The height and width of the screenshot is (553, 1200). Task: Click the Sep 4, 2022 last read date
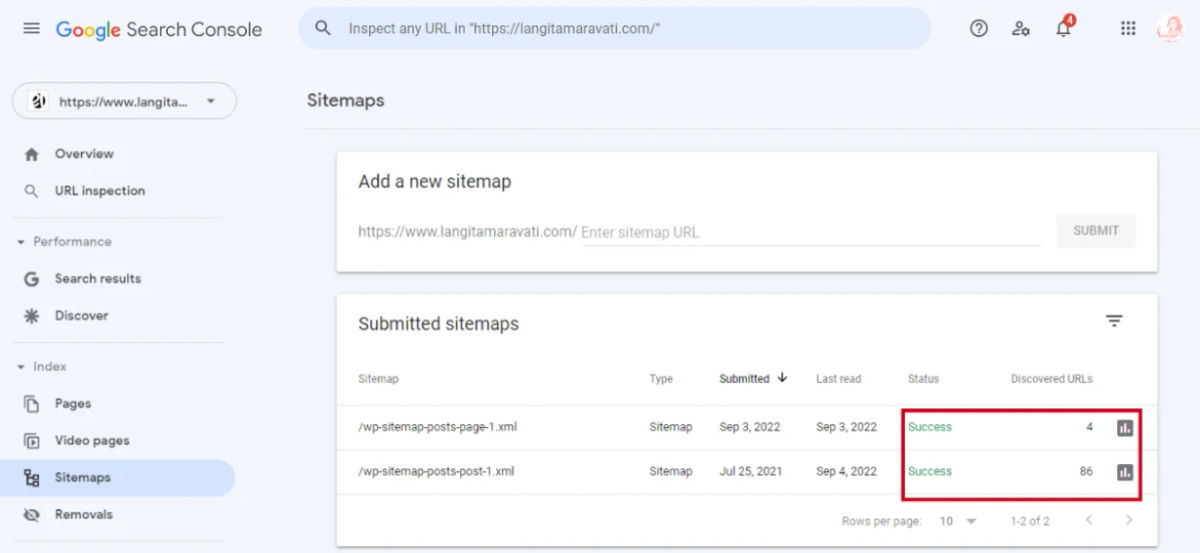(846, 472)
